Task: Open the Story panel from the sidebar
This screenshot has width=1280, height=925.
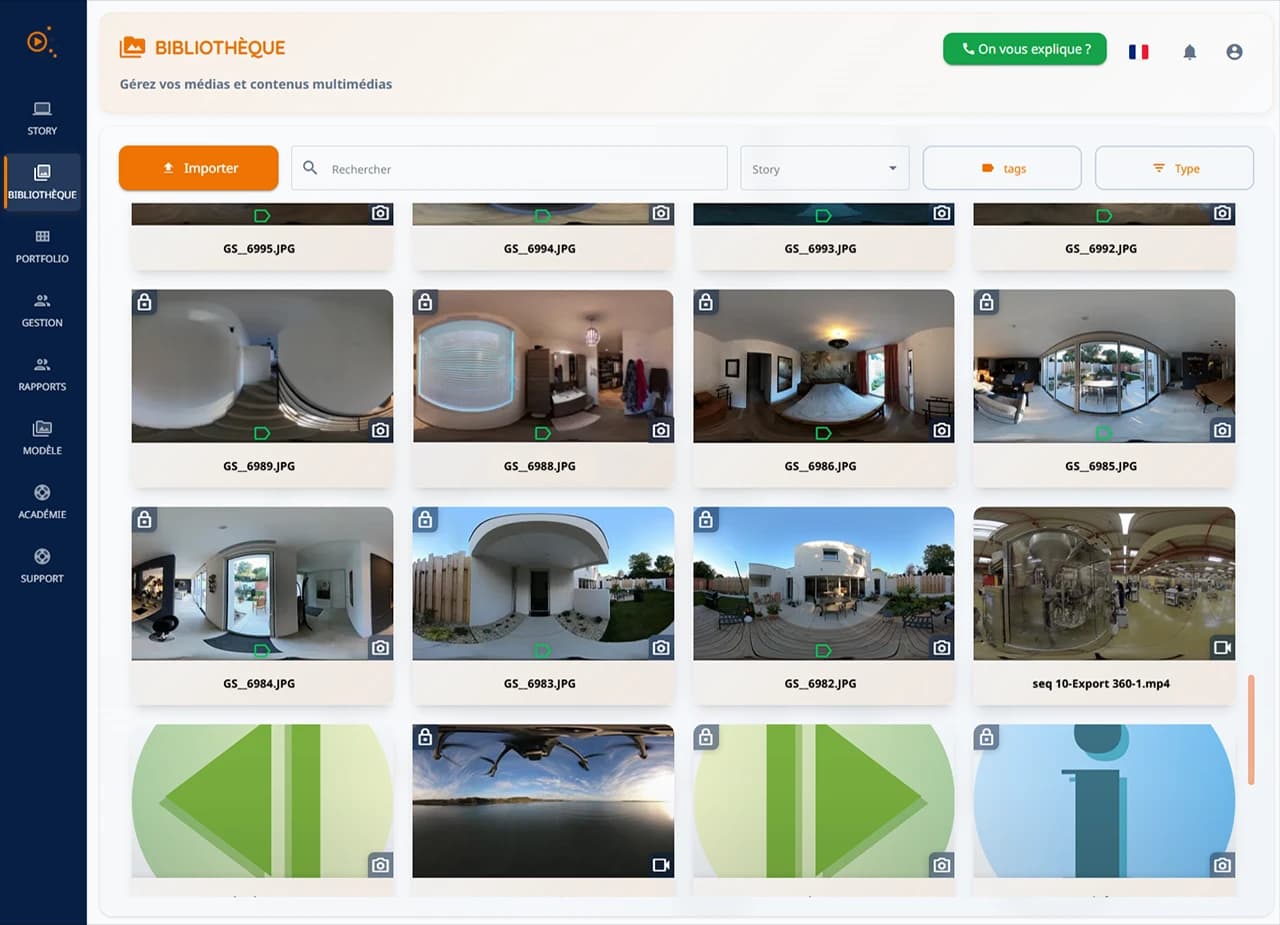Action: 41,117
